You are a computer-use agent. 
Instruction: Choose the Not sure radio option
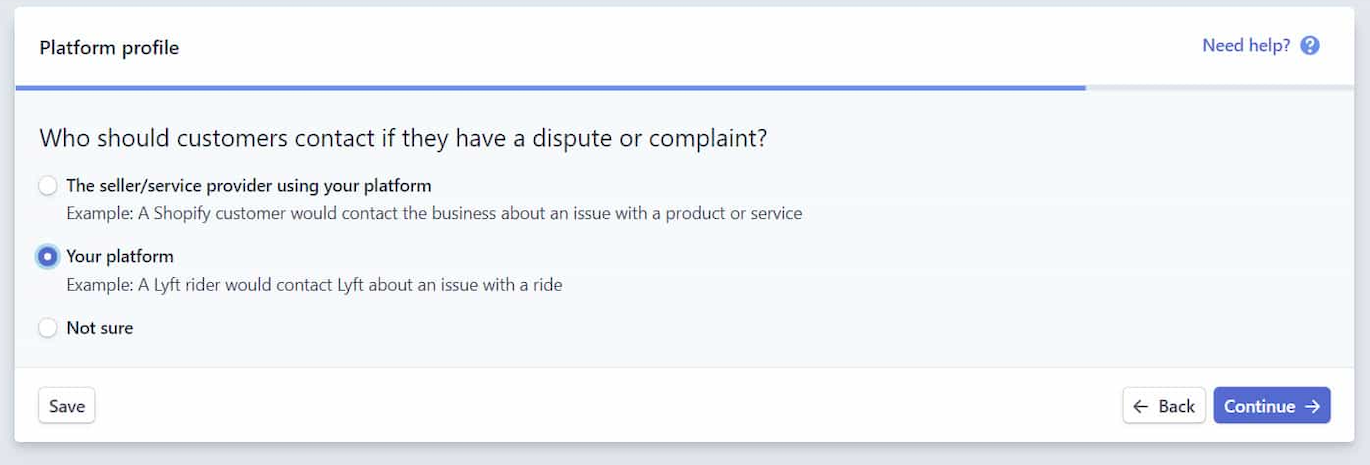coord(47,328)
